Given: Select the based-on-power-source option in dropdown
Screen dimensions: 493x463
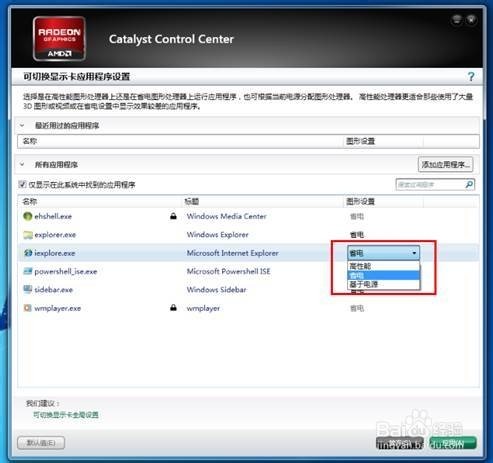Looking at the screenshot, I should (x=384, y=284).
